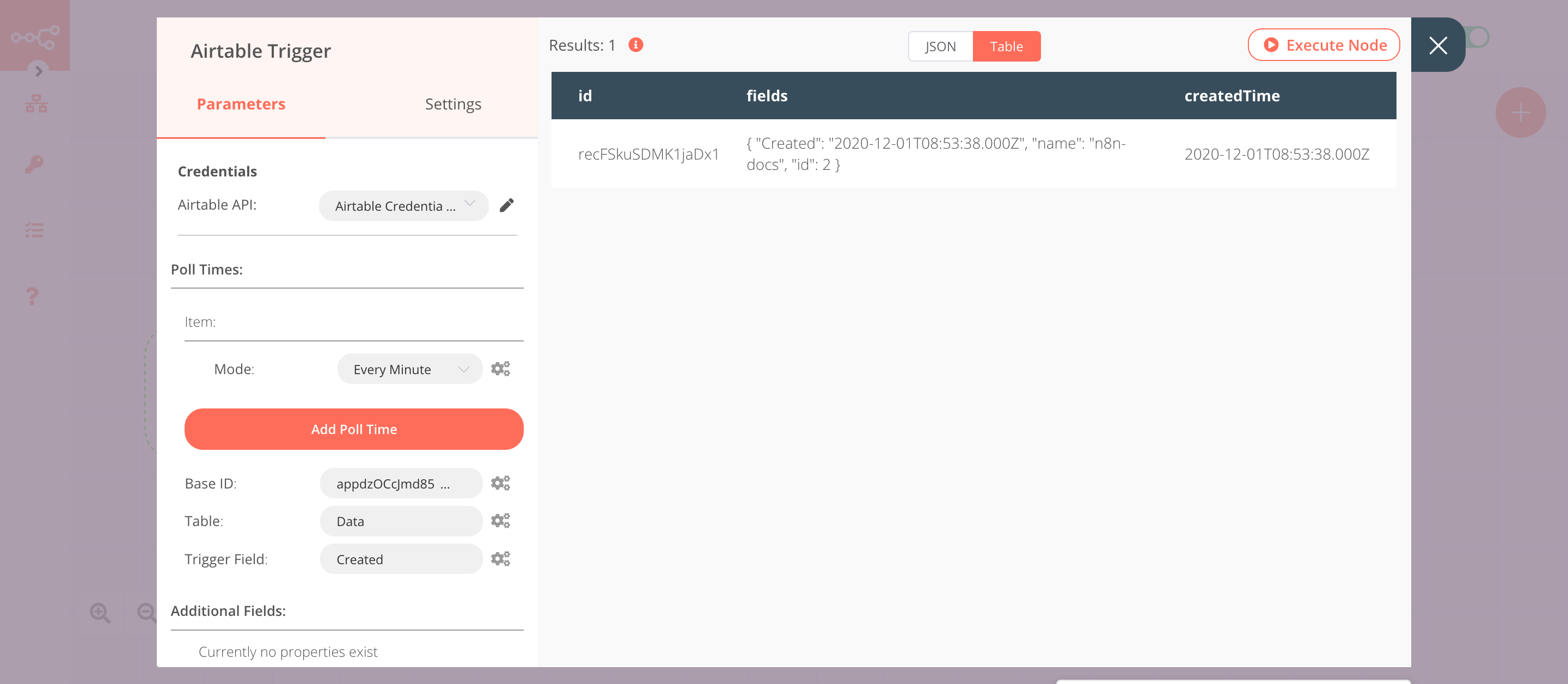Click the Base ID settings gear icon
This screenshot has height=684, width=1568.
[x=500, y=484]
